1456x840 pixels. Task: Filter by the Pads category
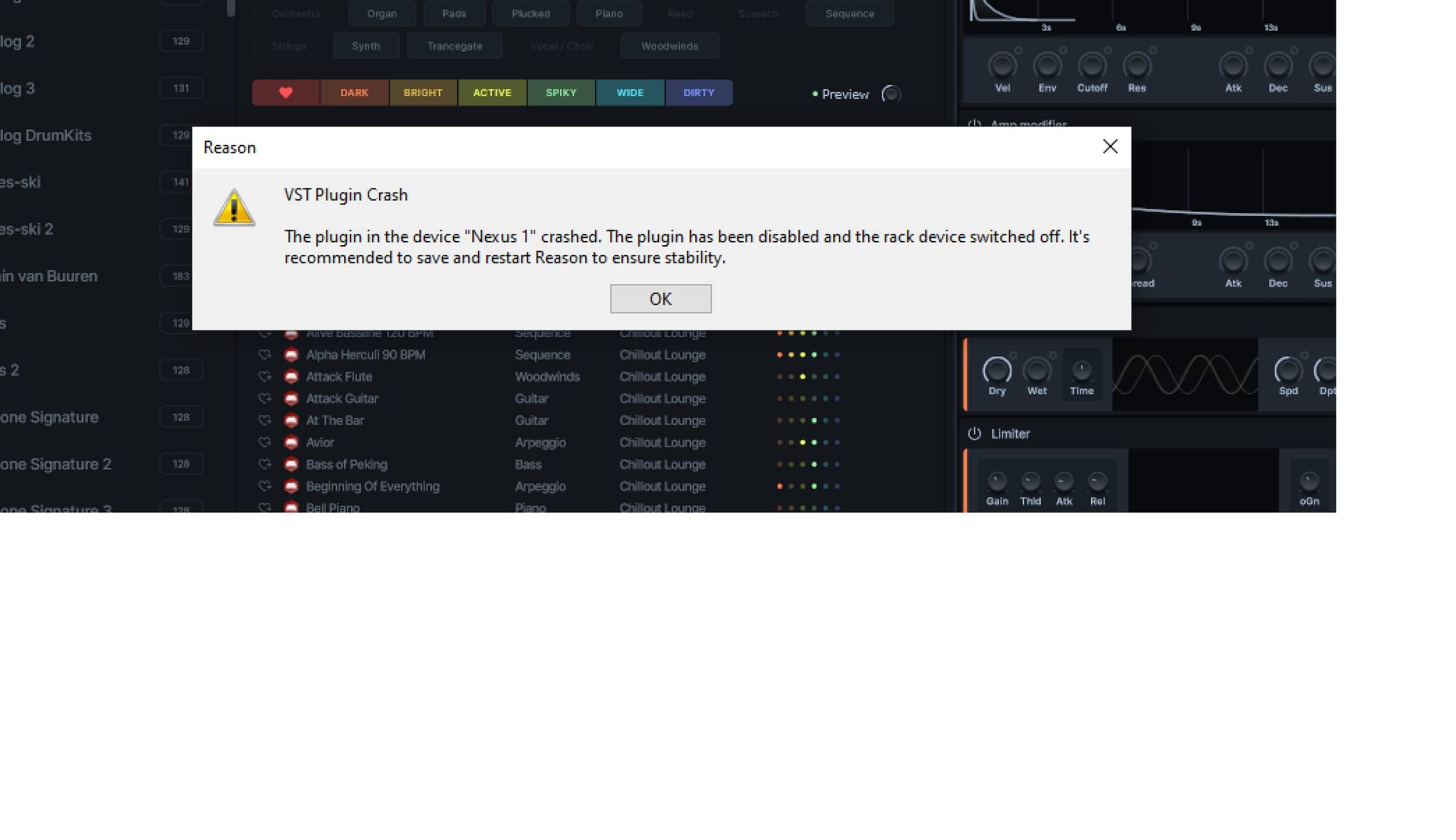[x=454, y=14]
